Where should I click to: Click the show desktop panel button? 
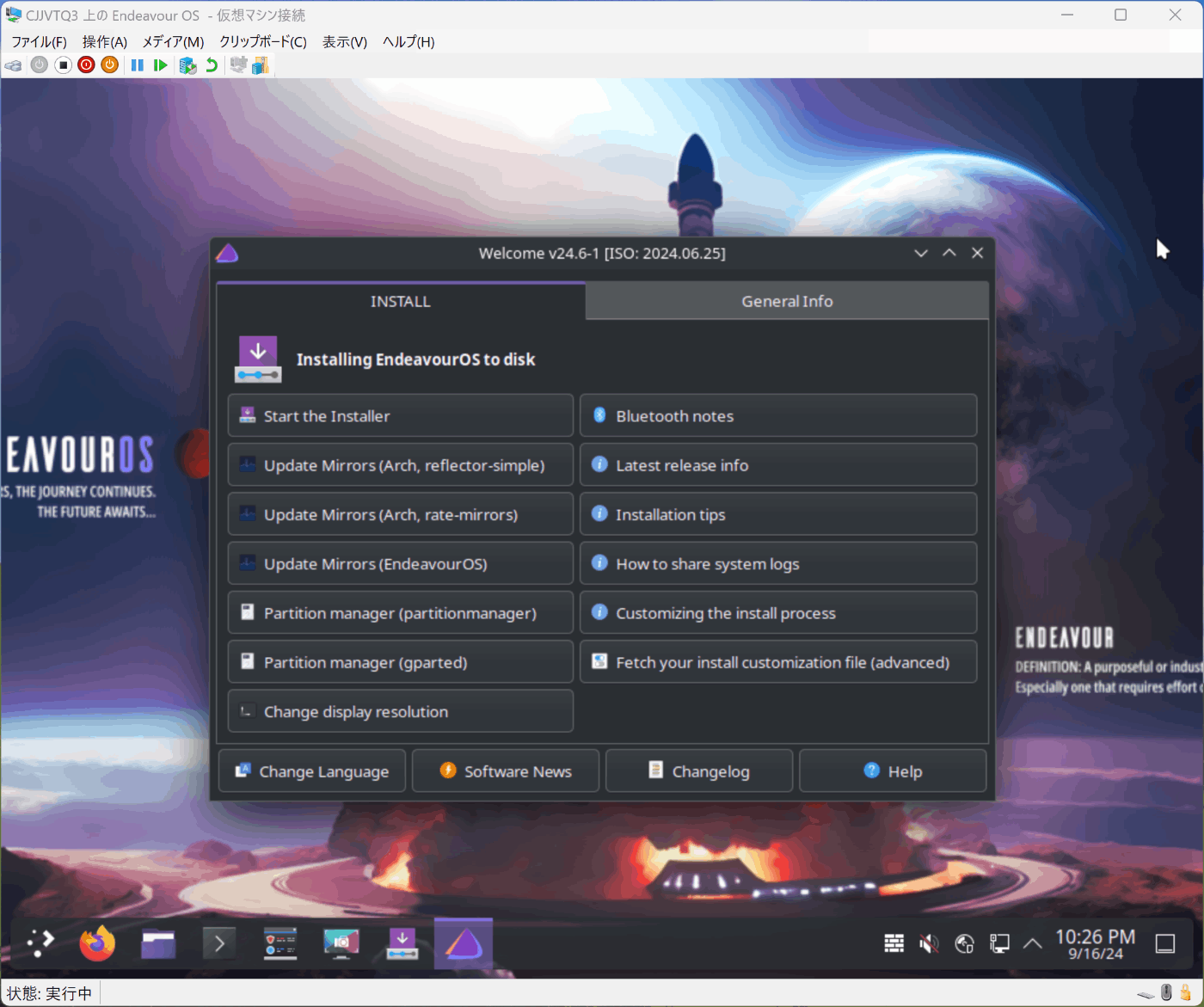point(1165,943)
